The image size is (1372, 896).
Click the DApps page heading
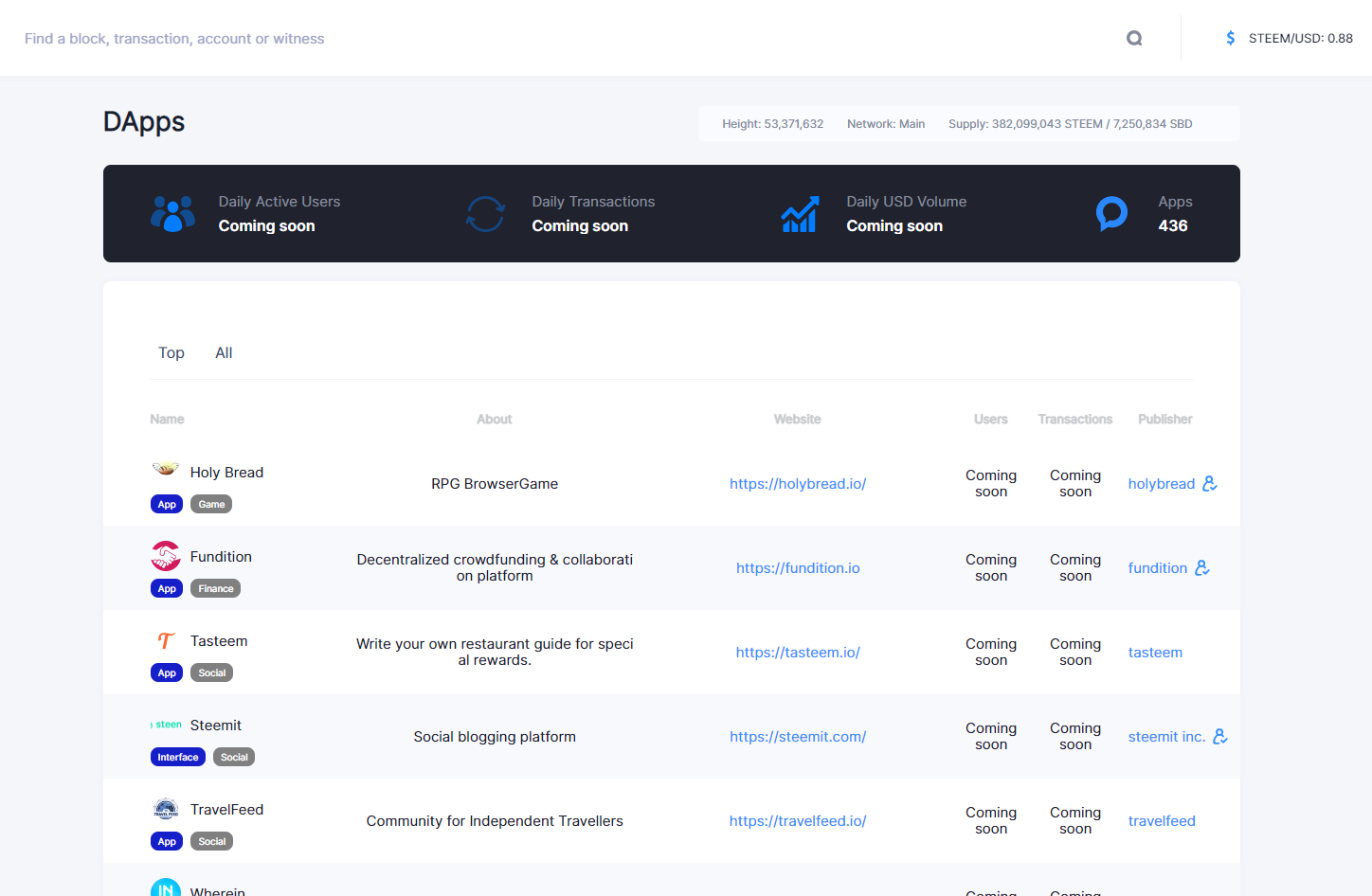[x=144, y=122]
